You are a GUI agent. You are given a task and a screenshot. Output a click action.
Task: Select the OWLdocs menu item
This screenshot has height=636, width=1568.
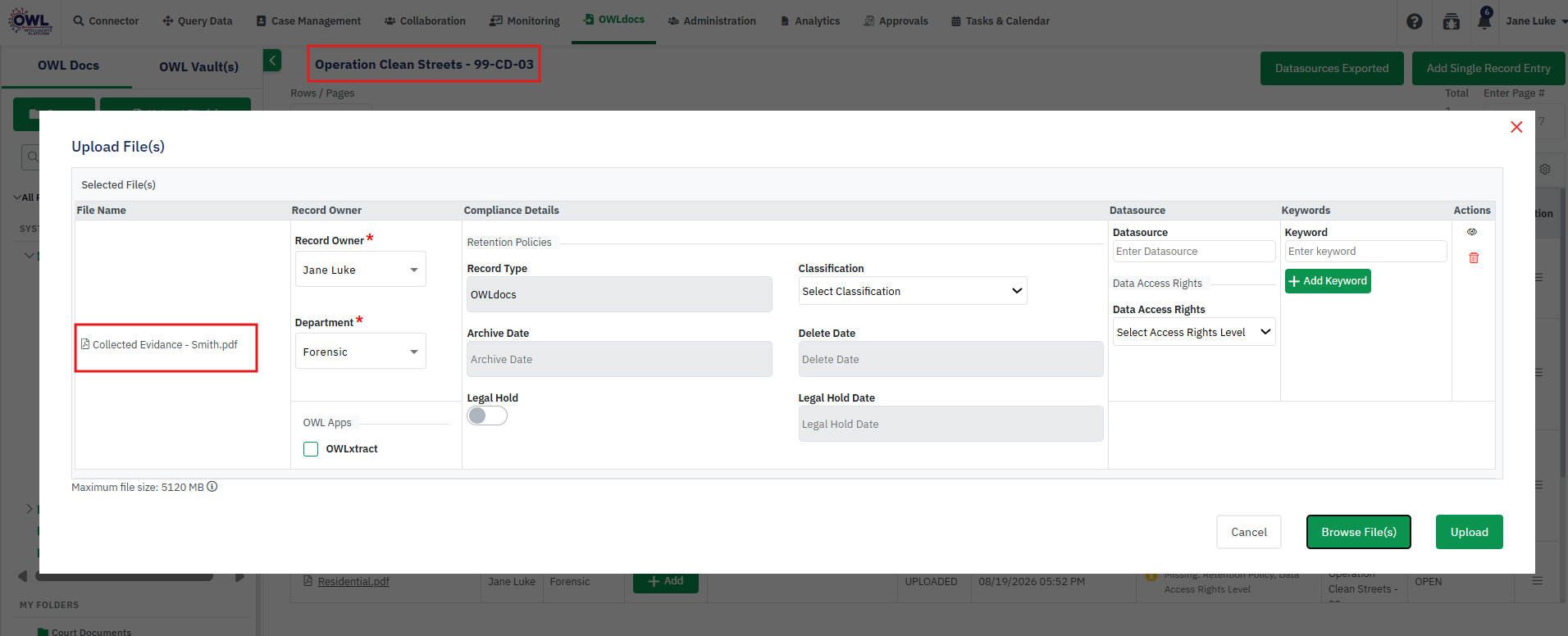click(613, 20)
